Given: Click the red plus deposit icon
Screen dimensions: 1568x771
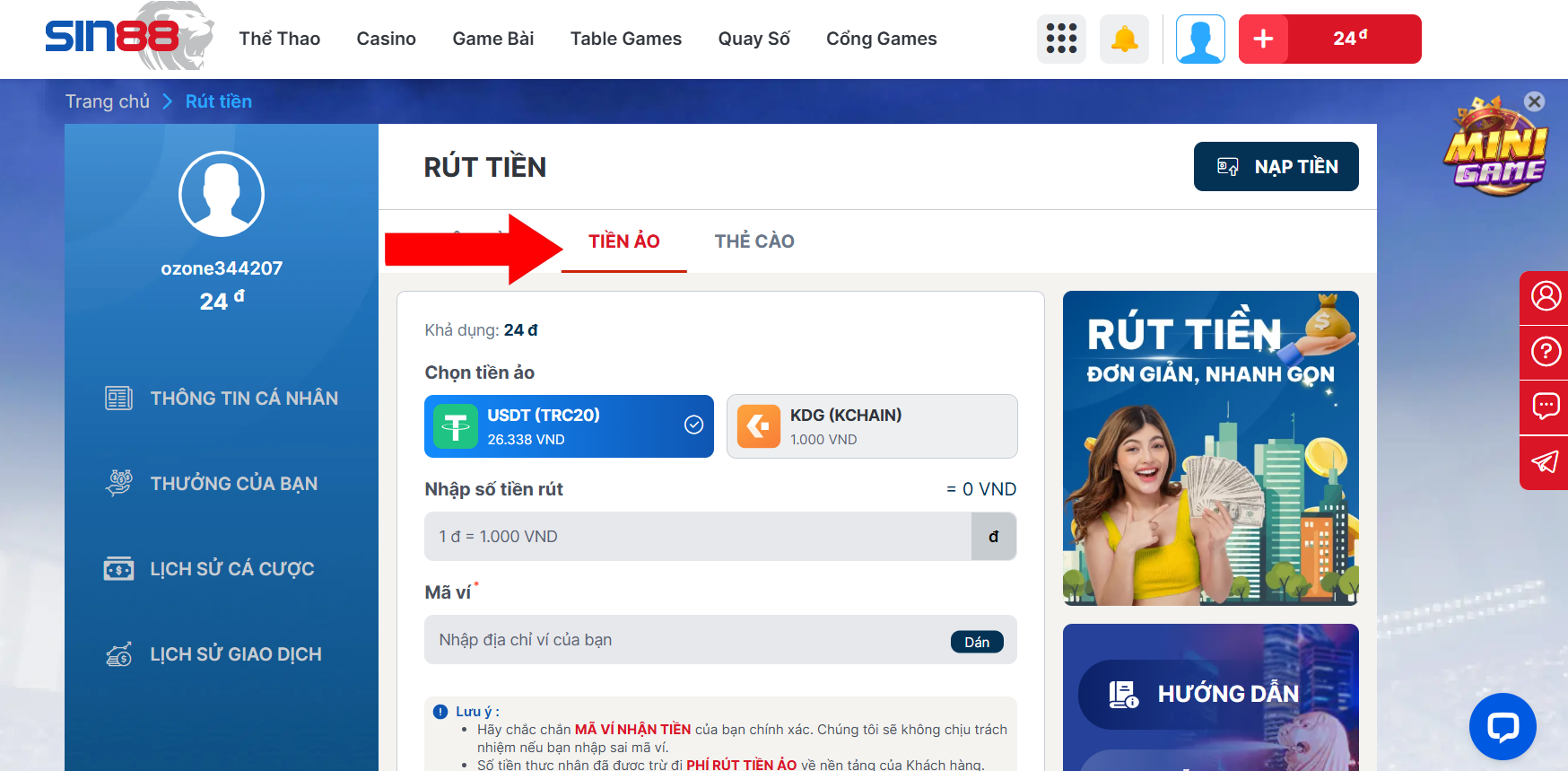Looking at the screenshot, I should (1263, 39).
